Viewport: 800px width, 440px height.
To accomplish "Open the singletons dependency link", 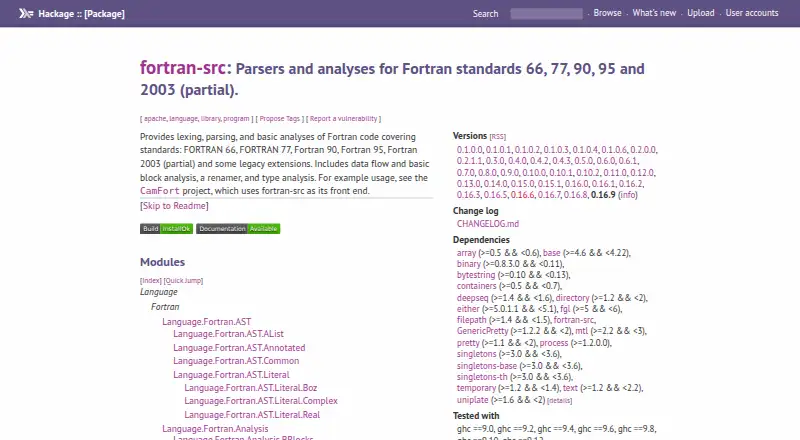I will (477, 354).
